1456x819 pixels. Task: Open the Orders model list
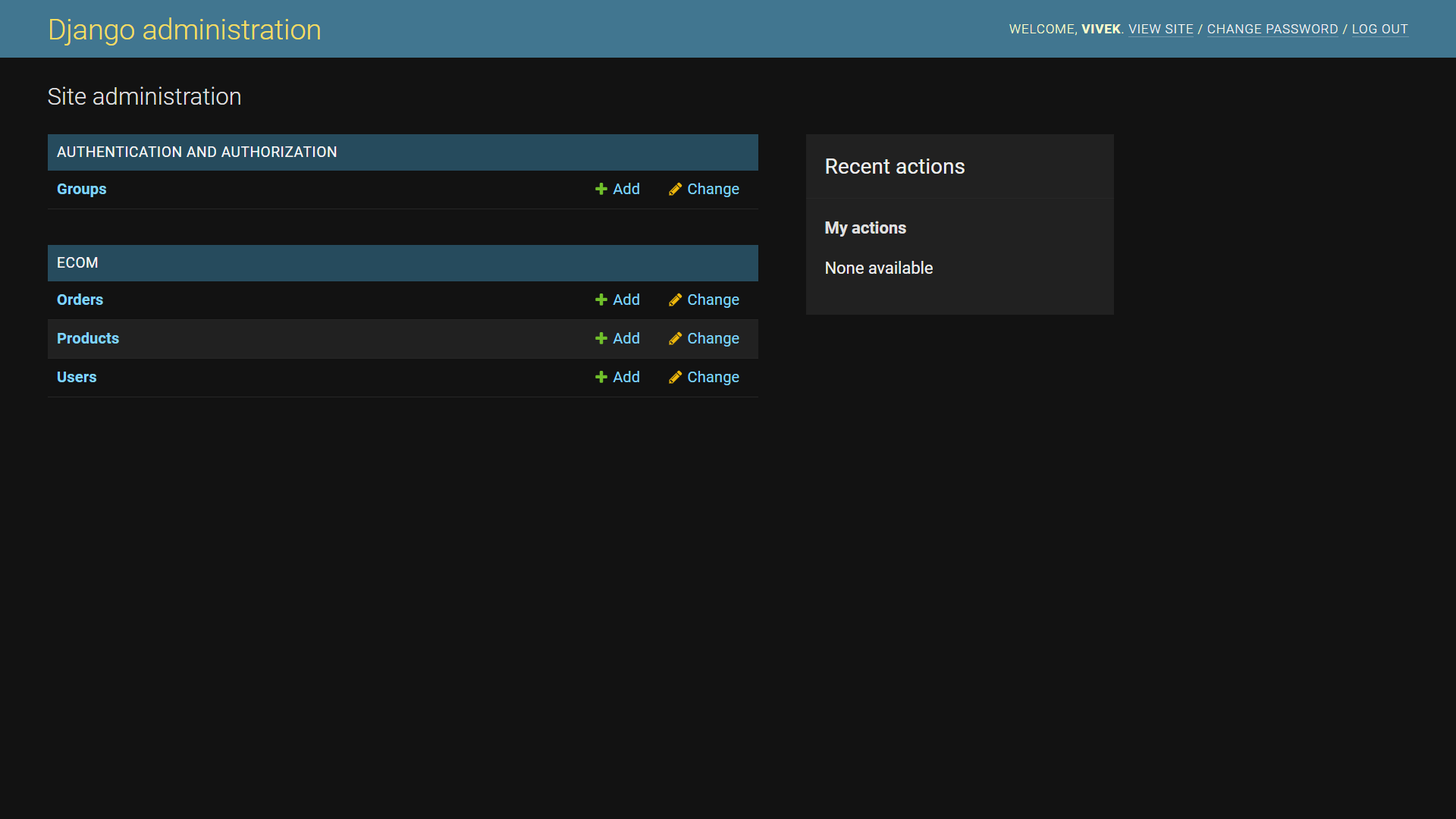[80, 300]
